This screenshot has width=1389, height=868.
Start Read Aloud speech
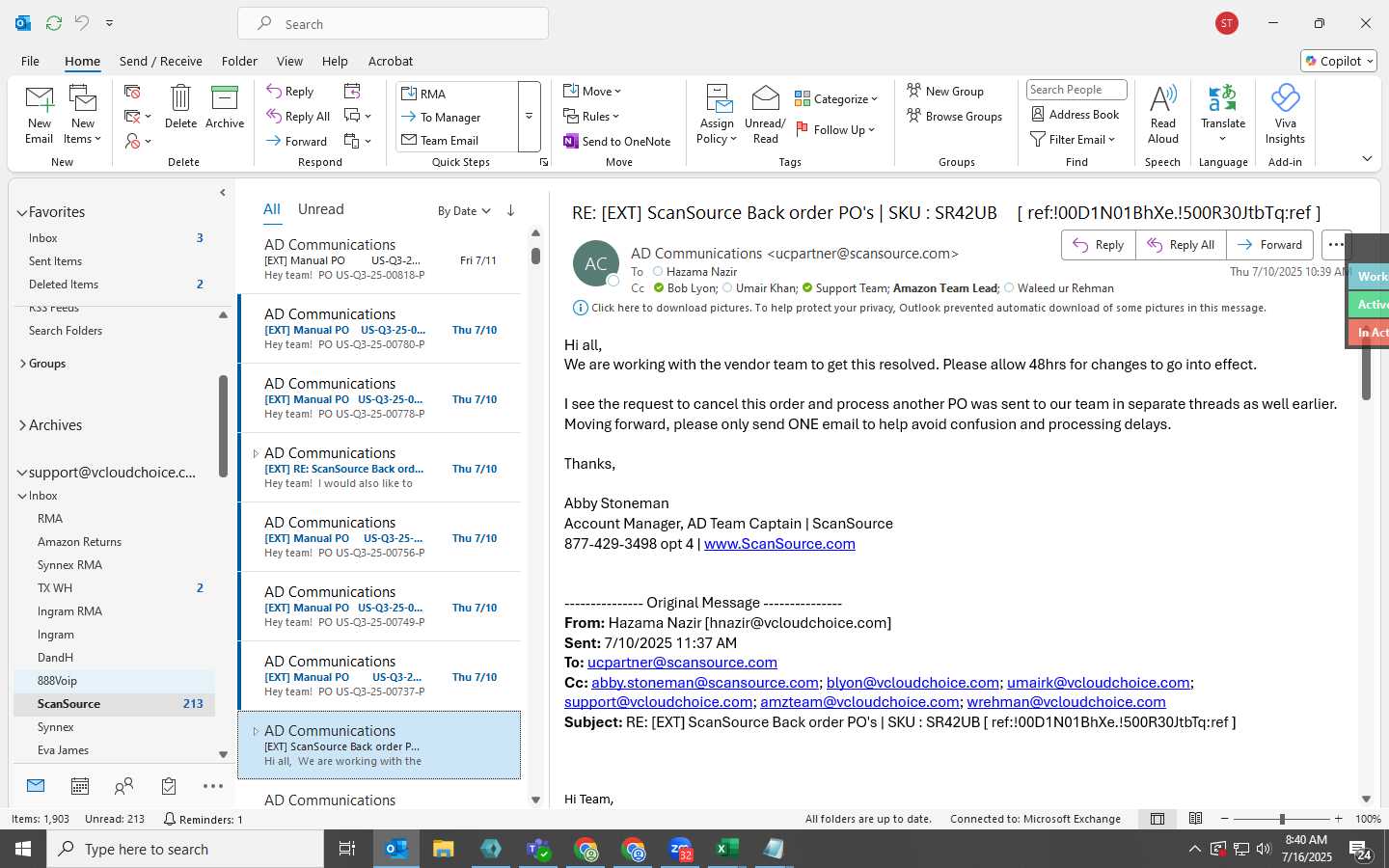click(x=1163, y=114)
